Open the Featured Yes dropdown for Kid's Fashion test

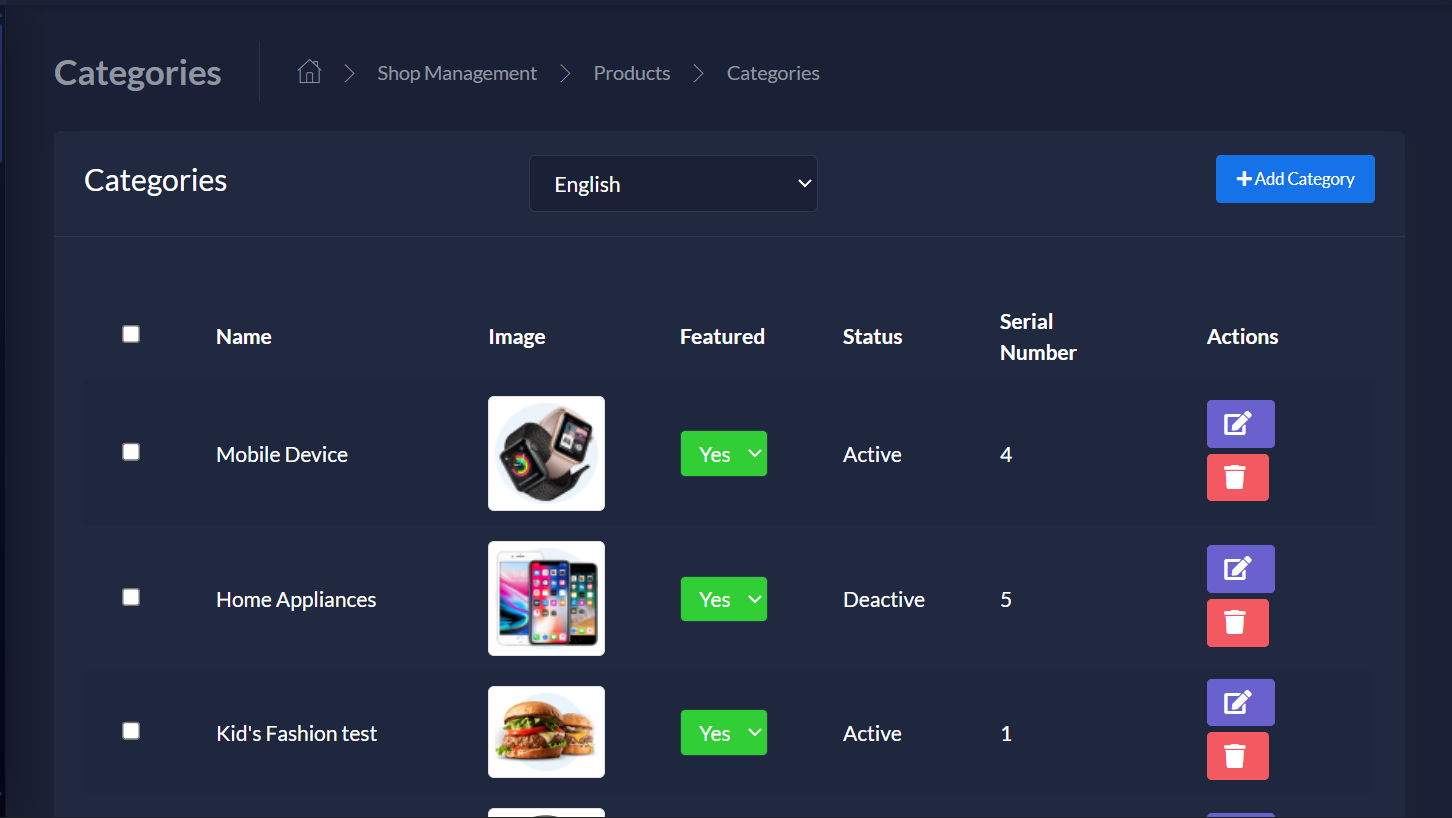[x=723, y=732]
